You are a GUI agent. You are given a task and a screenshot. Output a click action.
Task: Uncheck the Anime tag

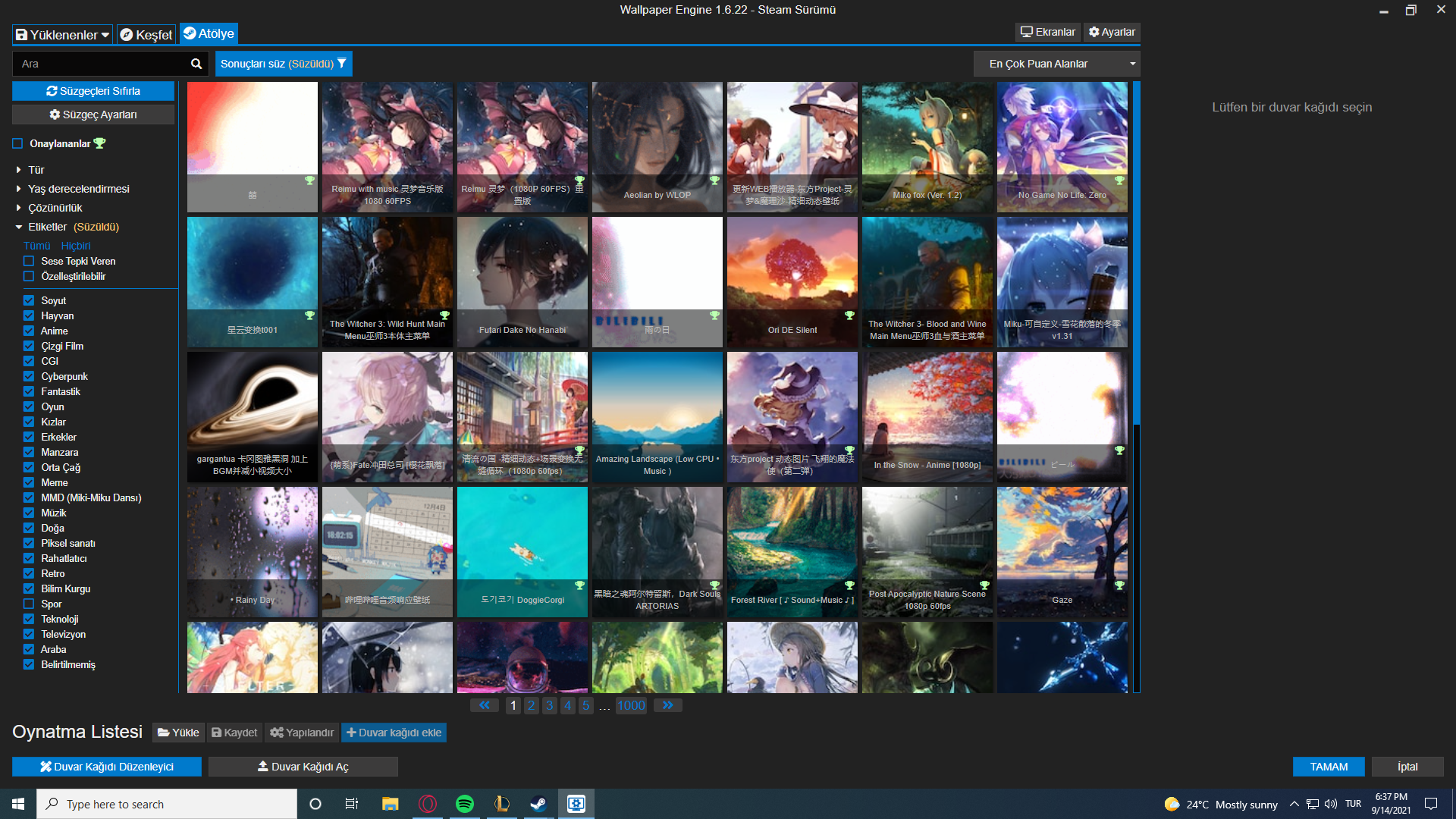(29, 331)
